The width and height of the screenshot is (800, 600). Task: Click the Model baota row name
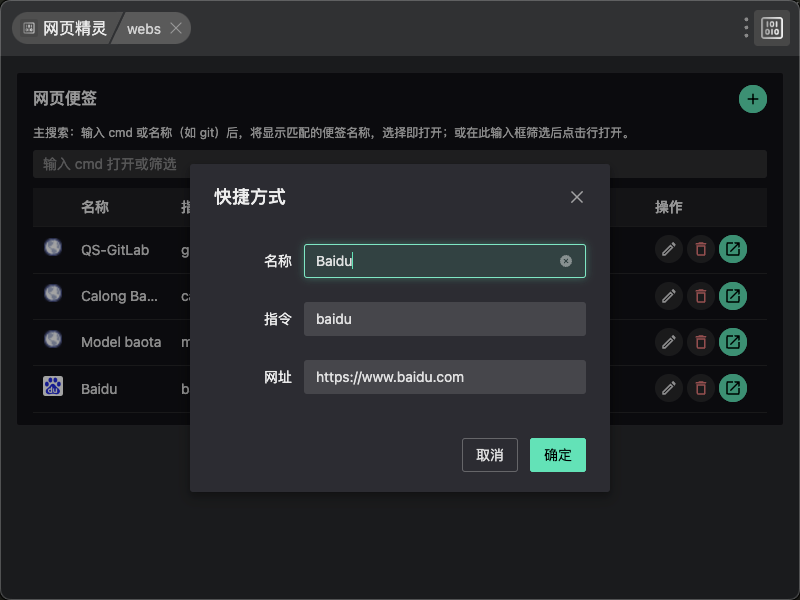click(x=121, y=342)
